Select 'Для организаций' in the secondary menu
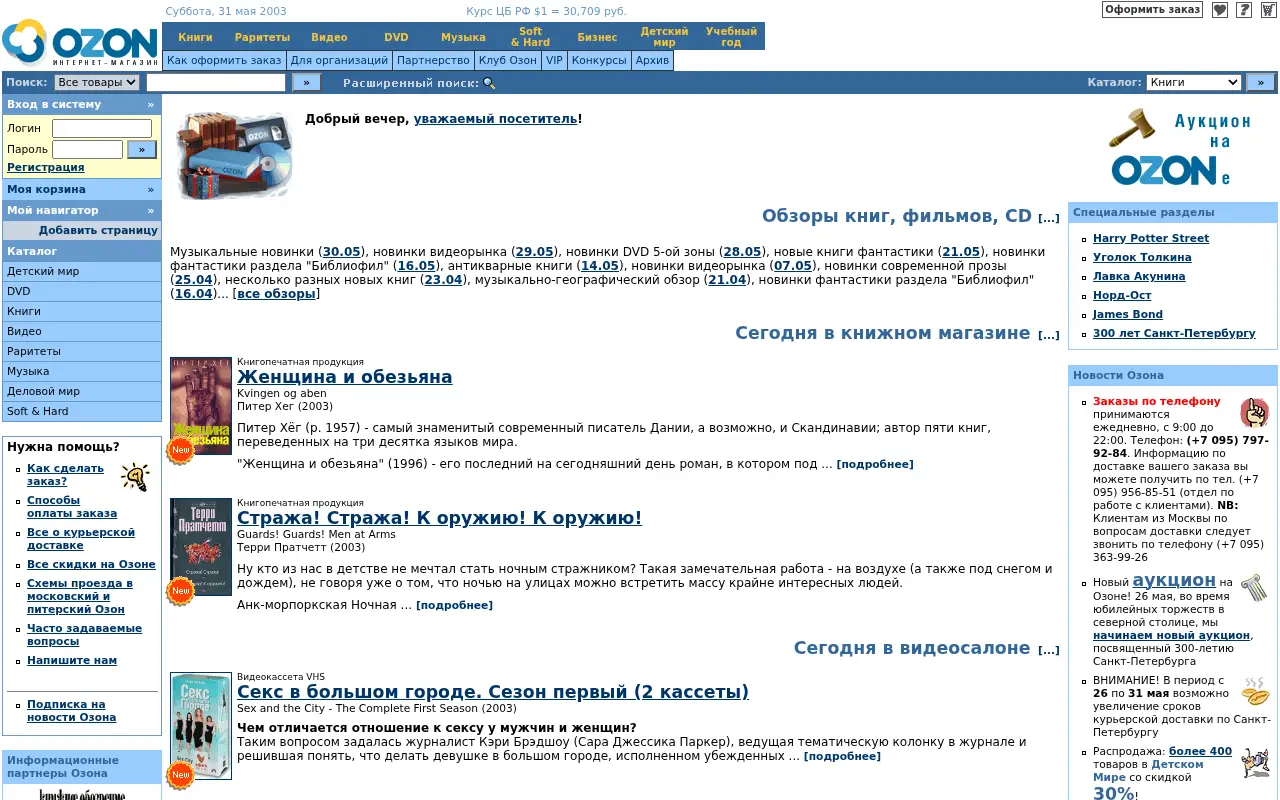1280x800 pixels. (339, 61)
